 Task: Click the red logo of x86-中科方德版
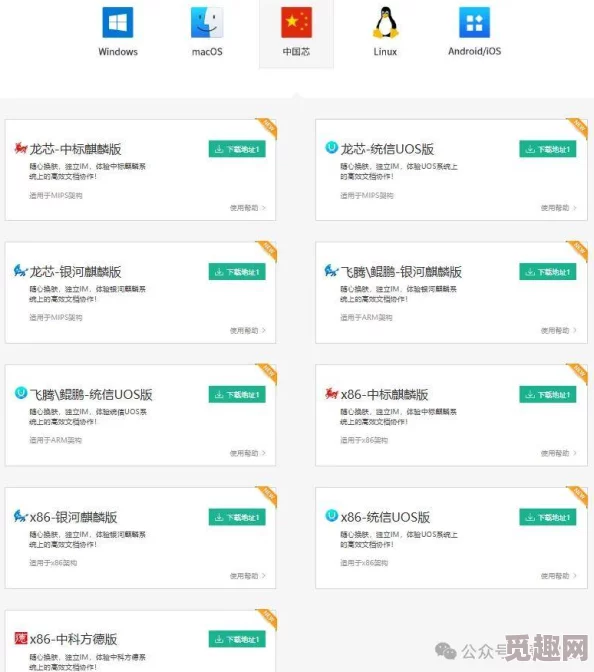[x=21, y=638]
